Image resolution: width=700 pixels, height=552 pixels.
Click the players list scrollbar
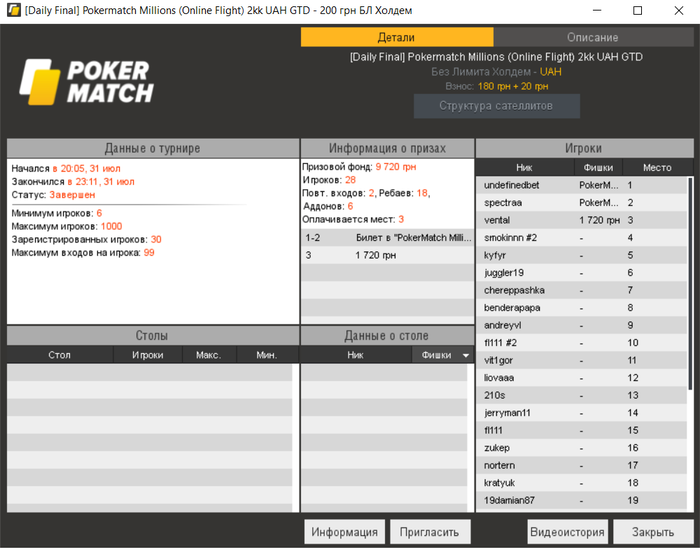[691, 284]
